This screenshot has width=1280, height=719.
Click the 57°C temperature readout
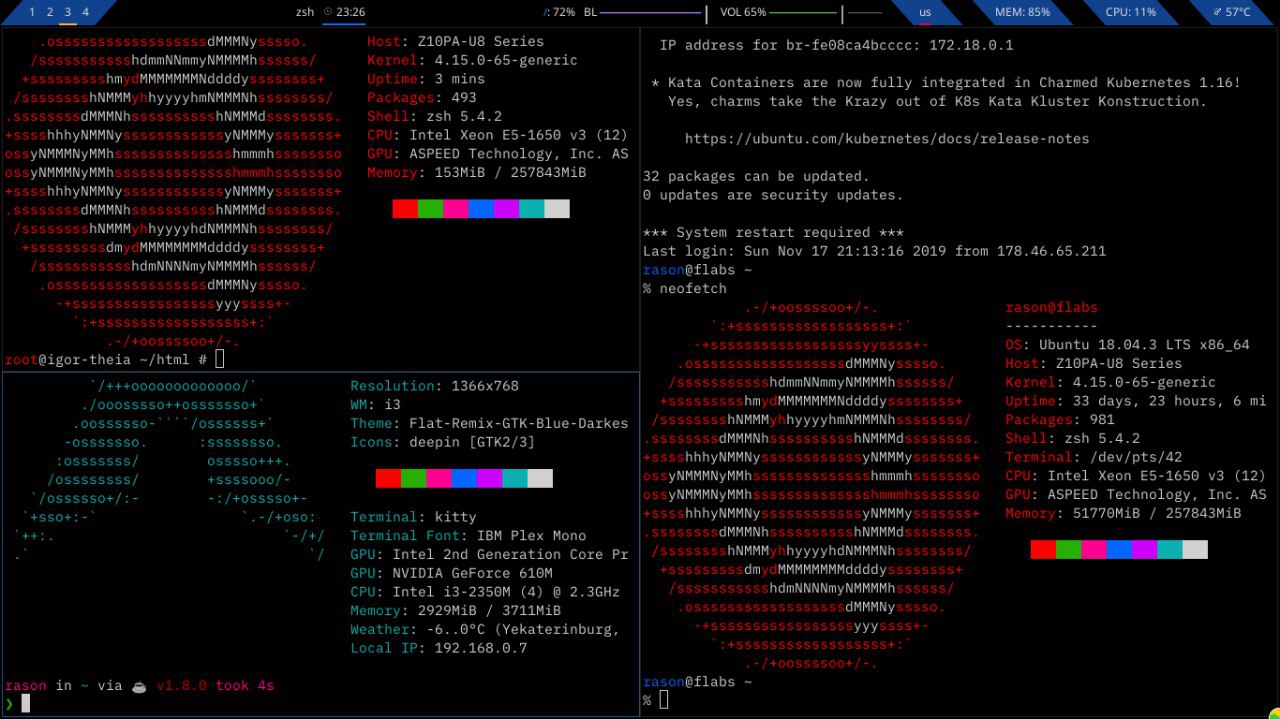[1238, 12]
